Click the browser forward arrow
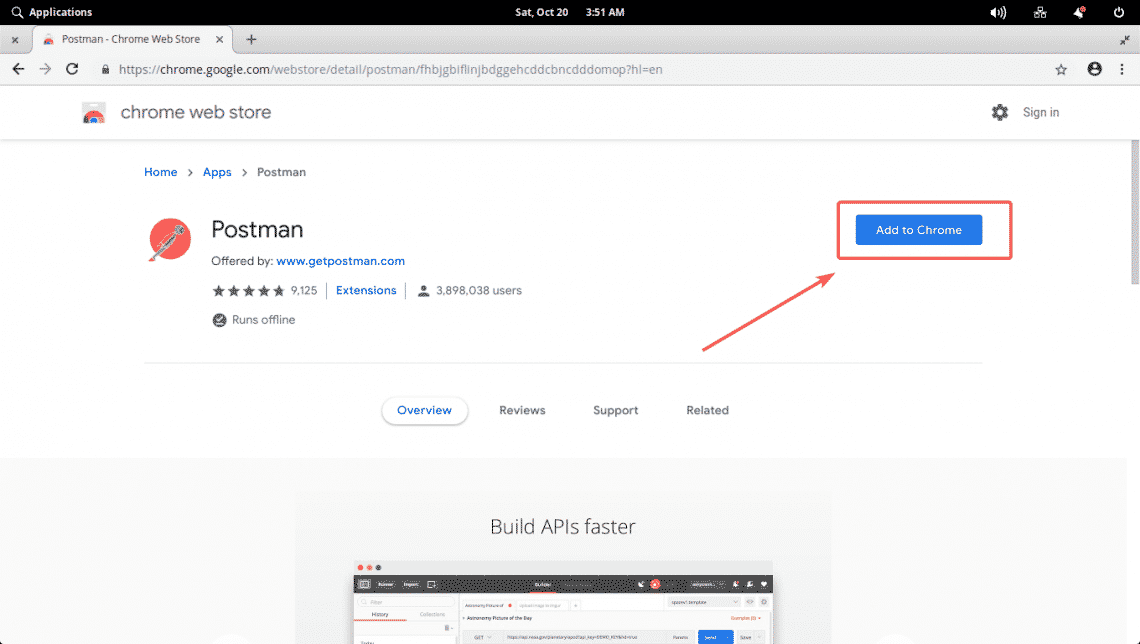The width and height of the screenshot is (1140, 644). point(45,69)
